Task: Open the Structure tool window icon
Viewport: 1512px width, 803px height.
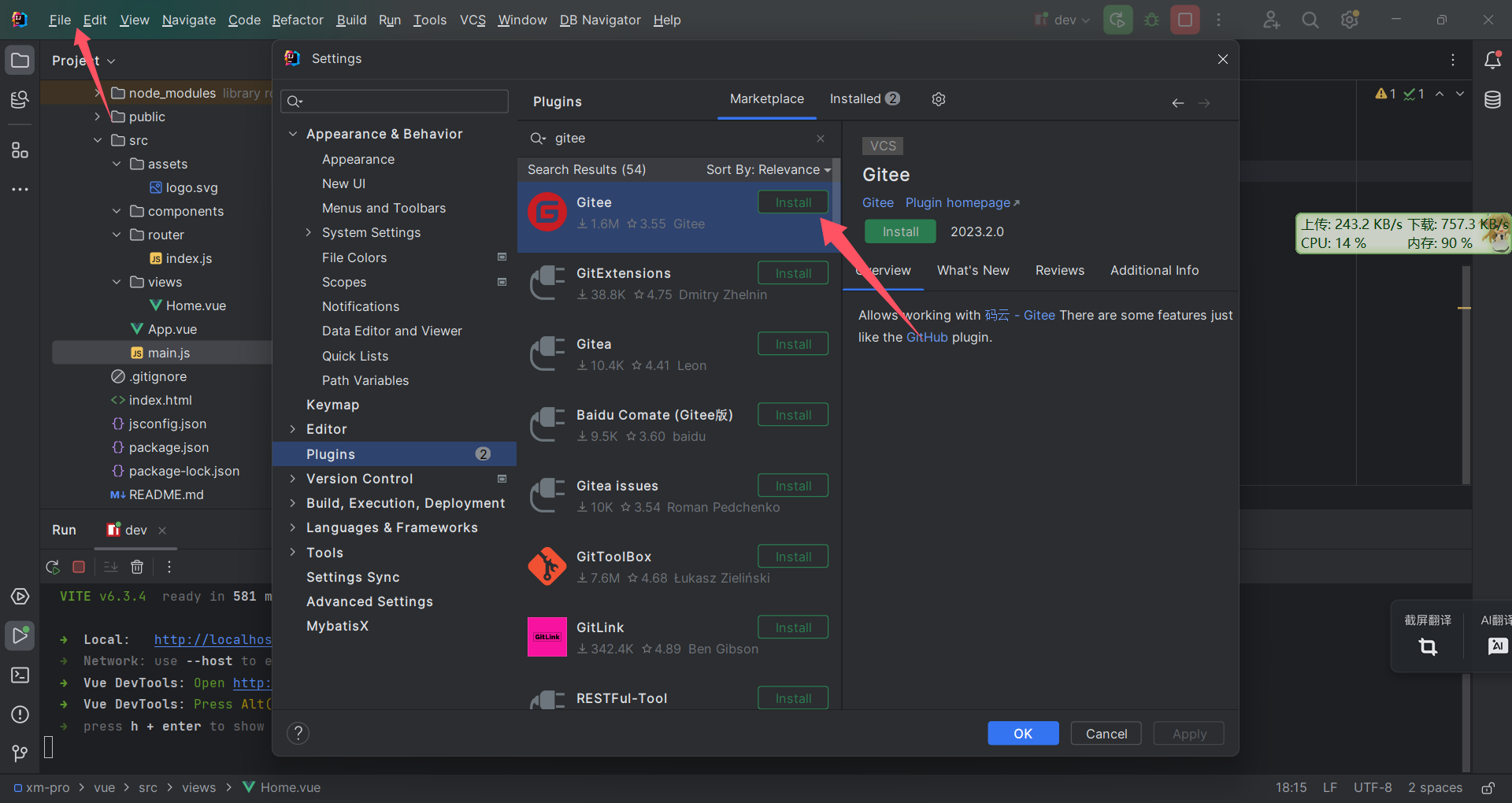Action: click(20, 150)
